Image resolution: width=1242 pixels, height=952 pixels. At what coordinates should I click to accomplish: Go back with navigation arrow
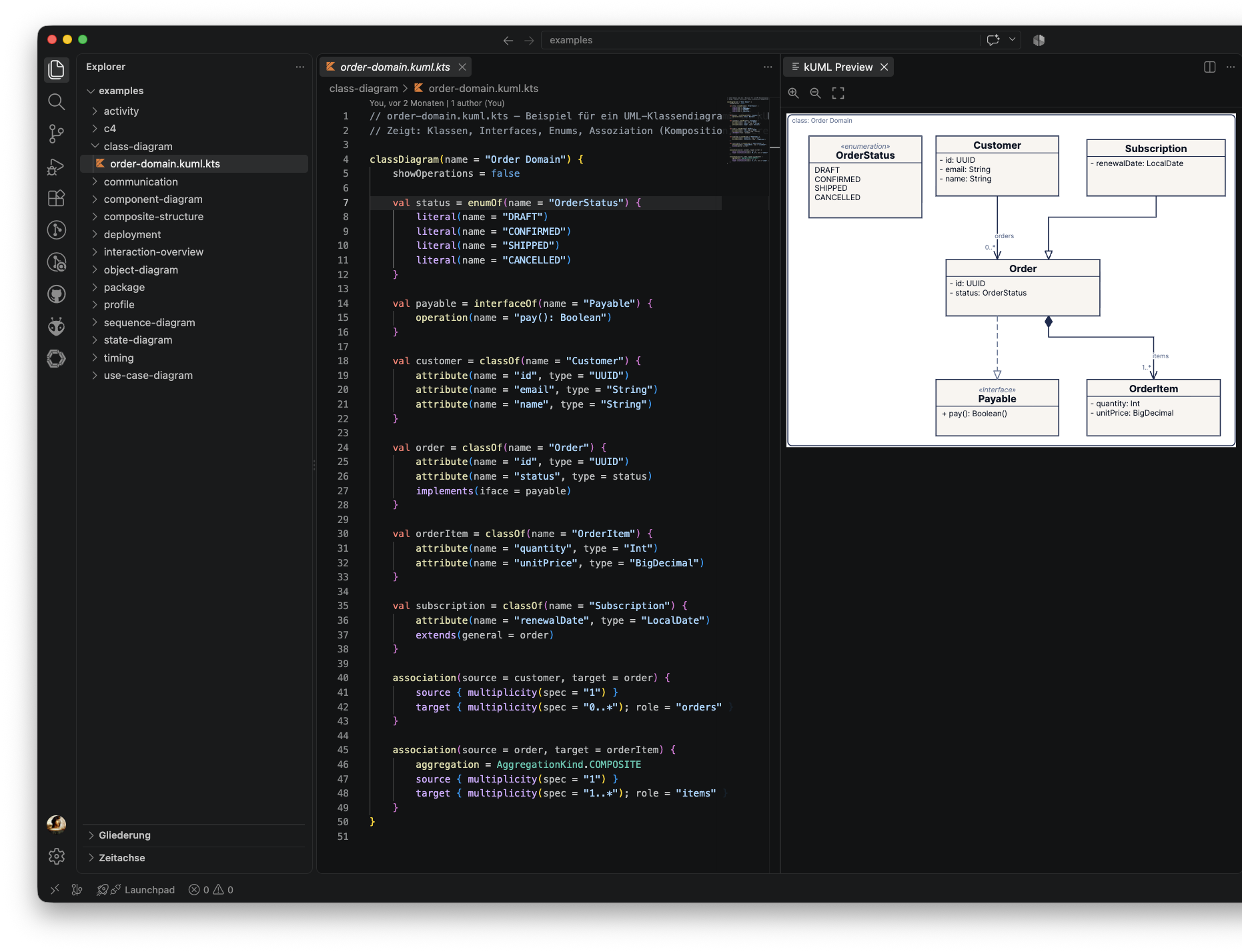[x=508, y=40]
